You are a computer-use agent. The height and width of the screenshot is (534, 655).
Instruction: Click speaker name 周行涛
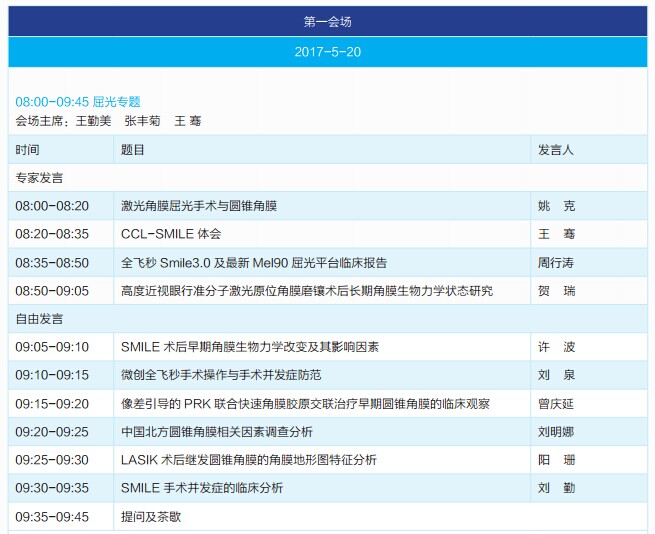pyautogui.click(x=557, y=263)
